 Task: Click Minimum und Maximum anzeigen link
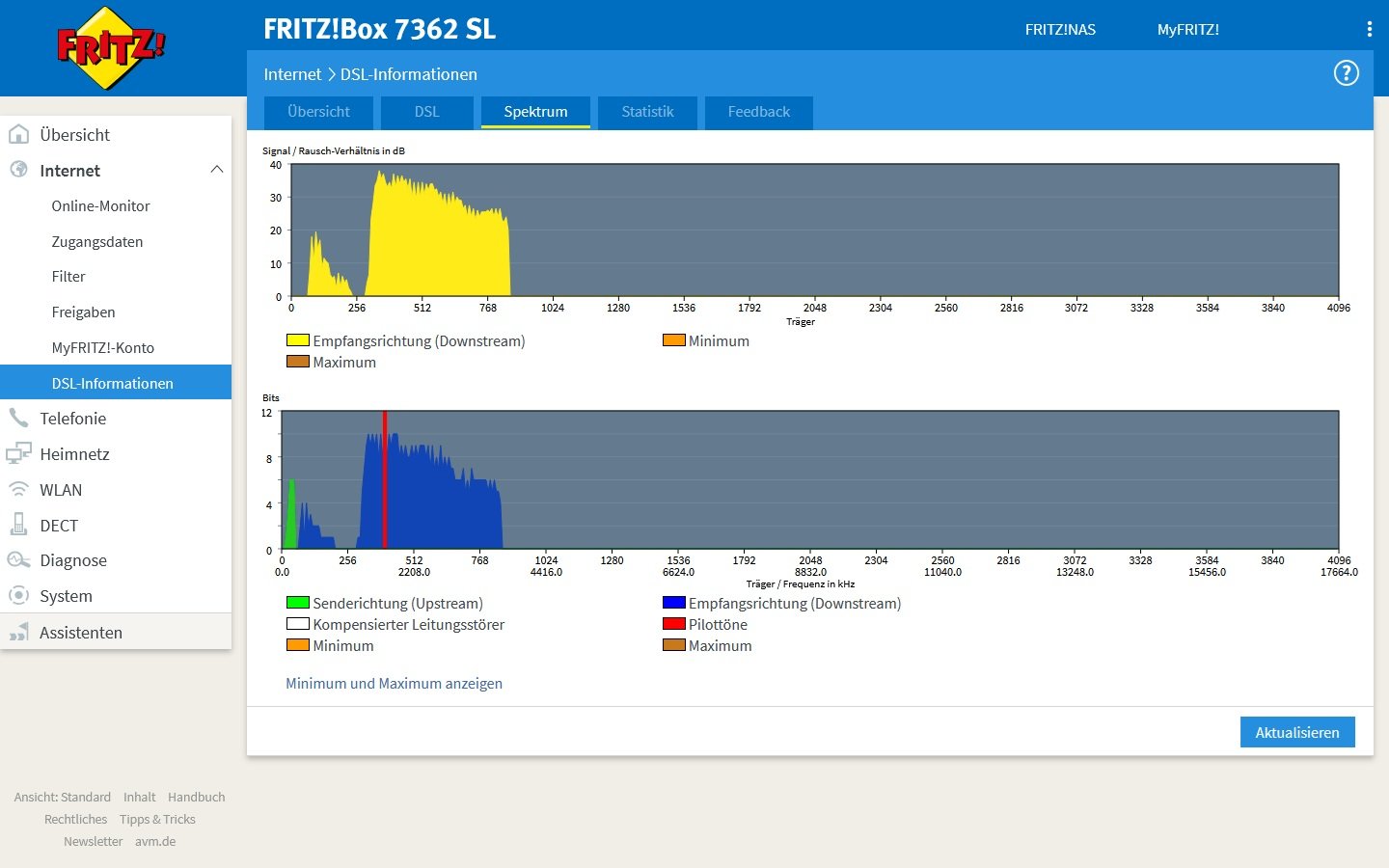point(394,683)
